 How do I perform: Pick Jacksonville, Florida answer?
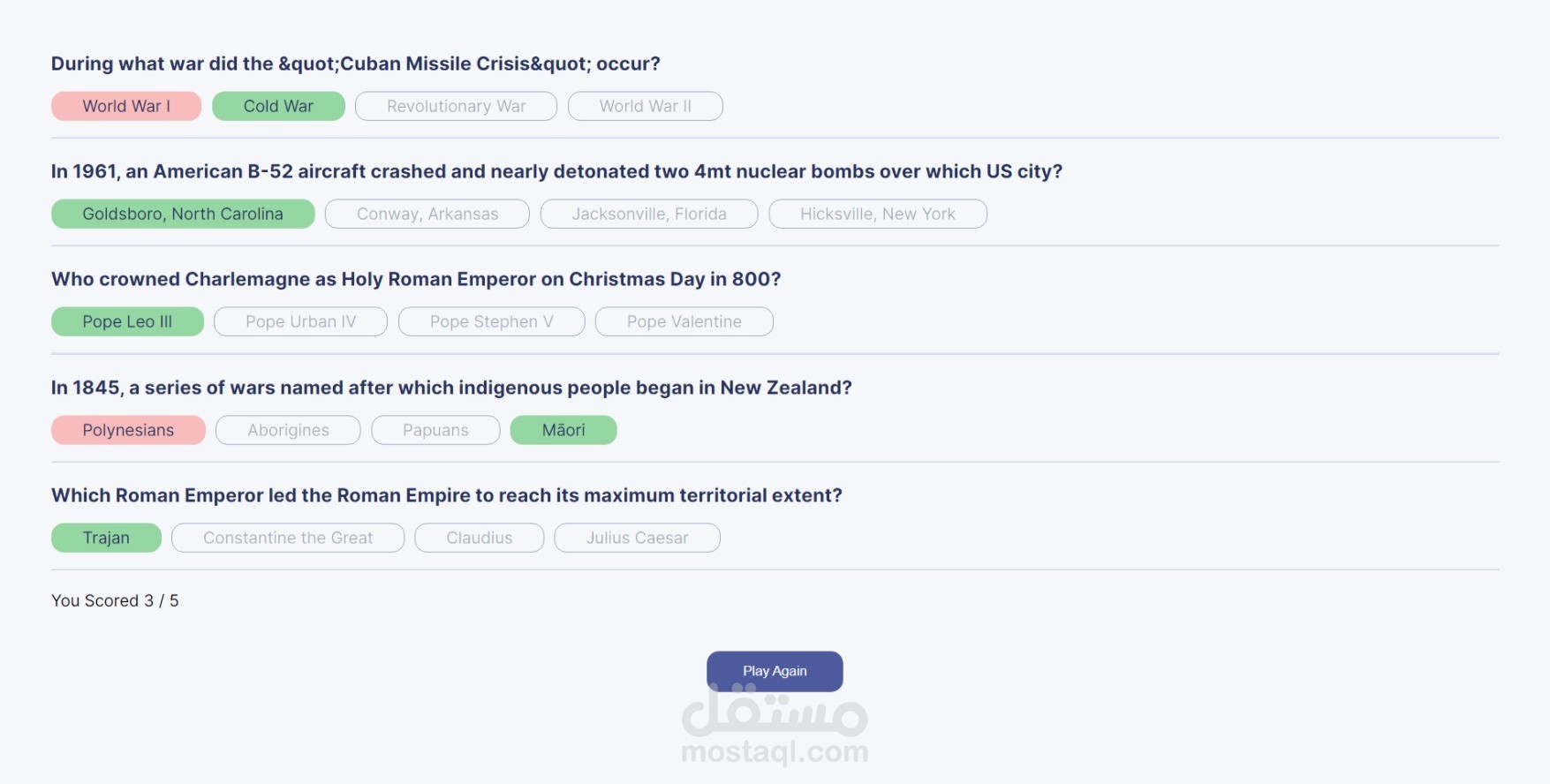click(649, 214)
